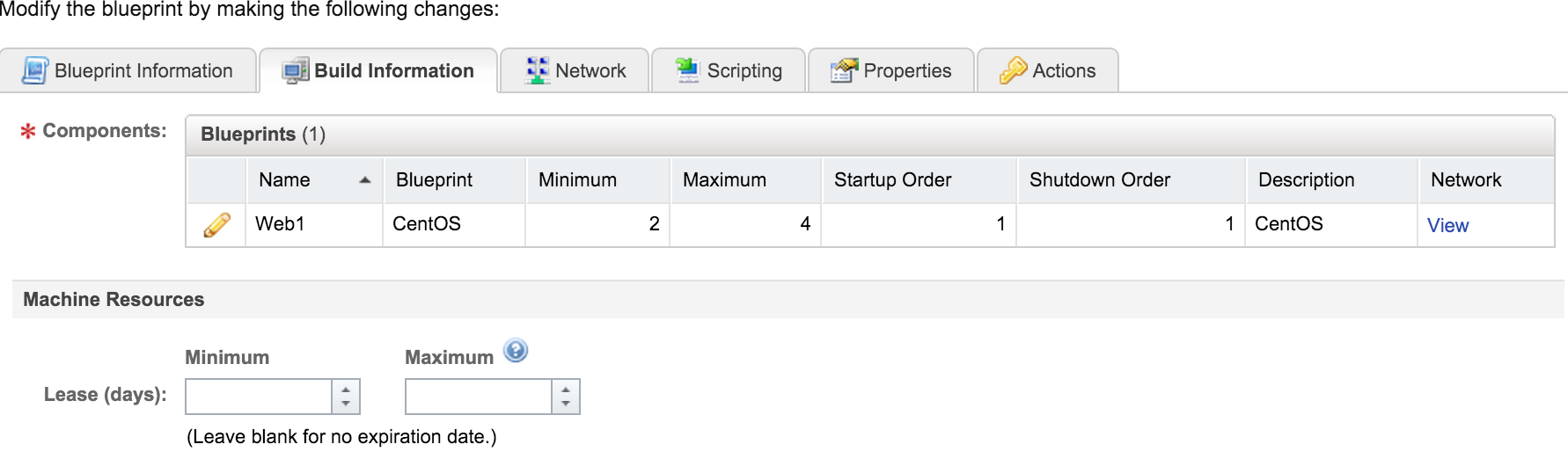
Task: Select the Web1 component name cell
Action: [x=280, y=224]
